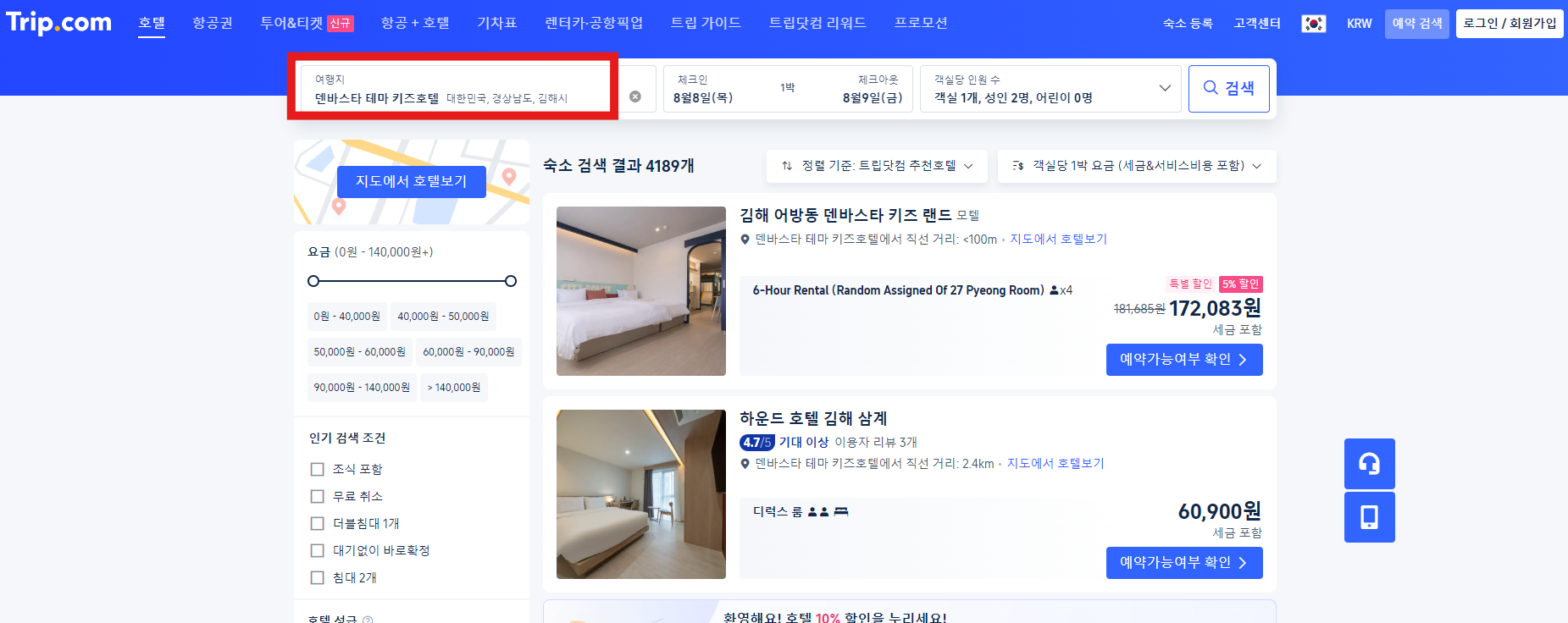Open the 김해 어방동 덴바스타 키즈 랜드 room photo
1568x623 pixels.
(641, 291)
